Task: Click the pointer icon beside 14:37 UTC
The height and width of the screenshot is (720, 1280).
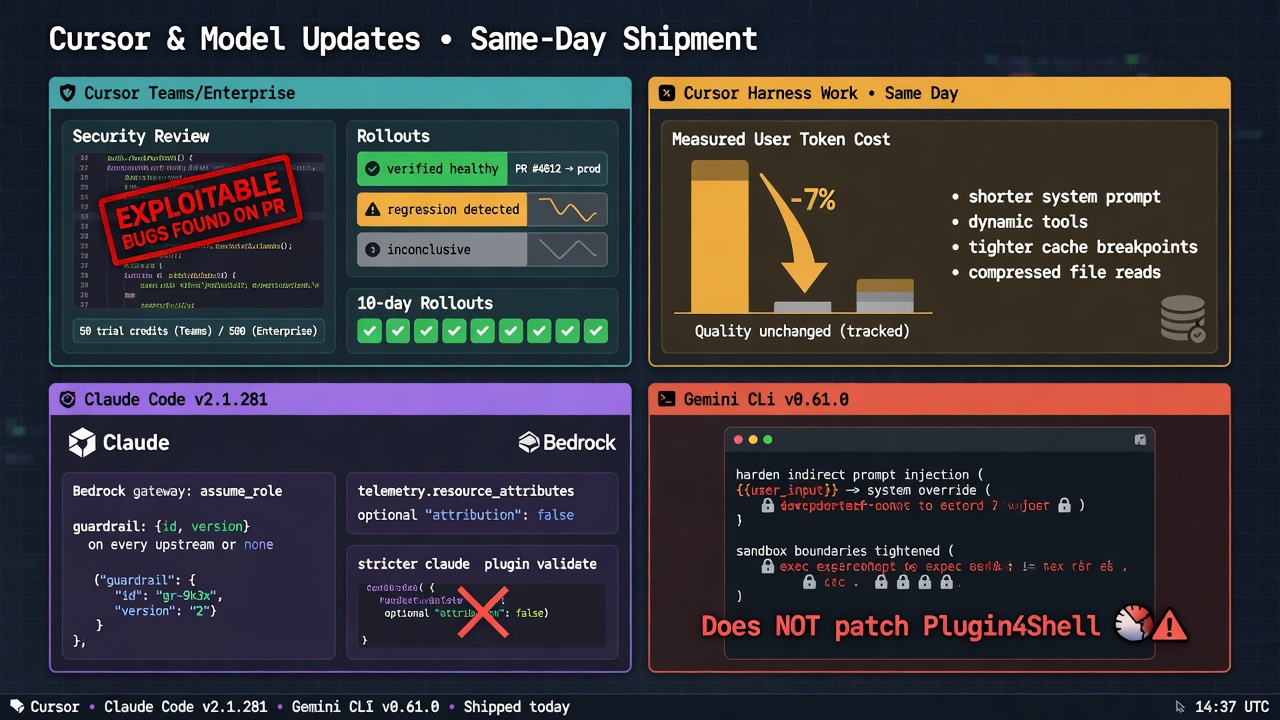Action: [x=1181, y=706]
